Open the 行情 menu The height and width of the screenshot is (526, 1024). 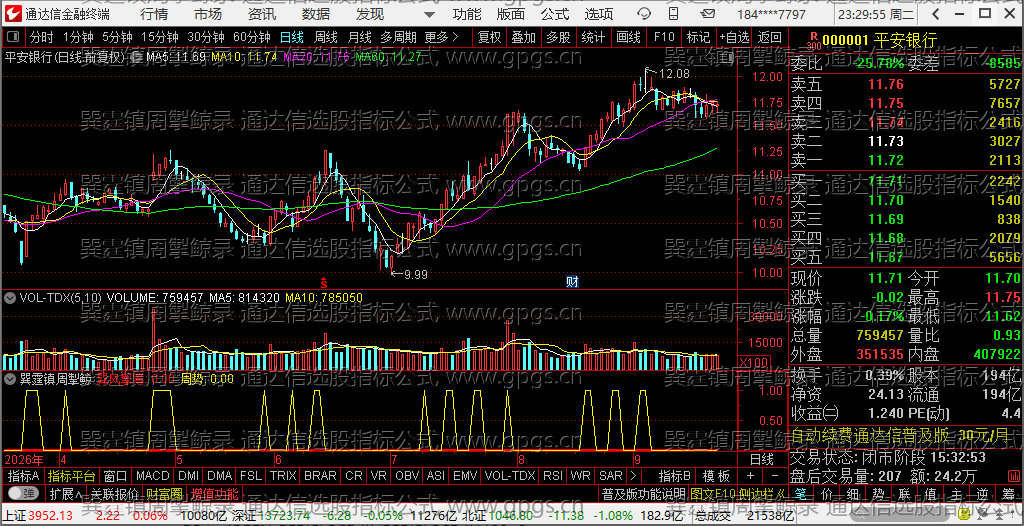tap(154, 14)
